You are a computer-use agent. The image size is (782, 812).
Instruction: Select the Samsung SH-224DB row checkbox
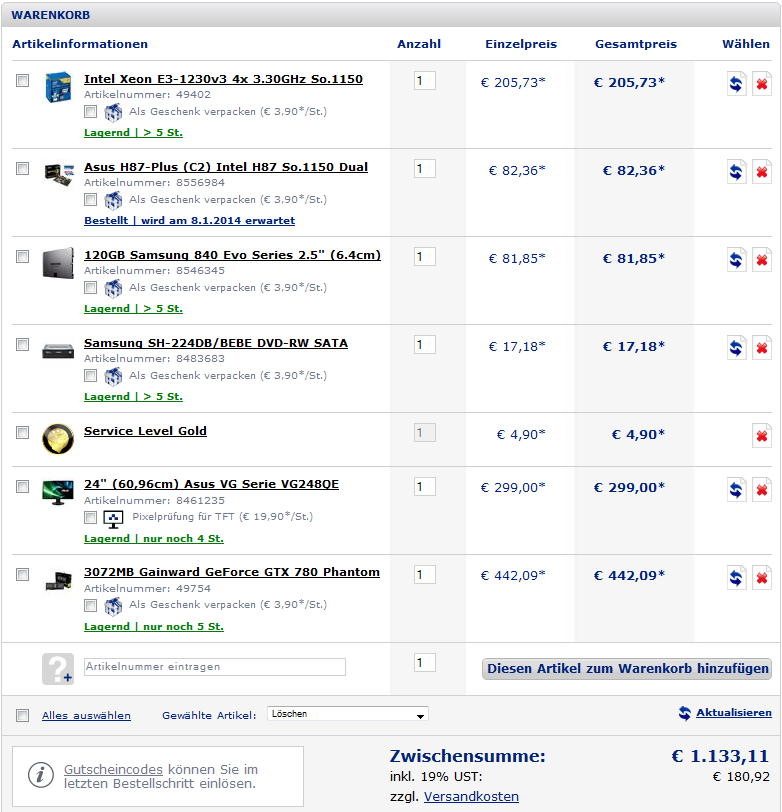(22, 344)
